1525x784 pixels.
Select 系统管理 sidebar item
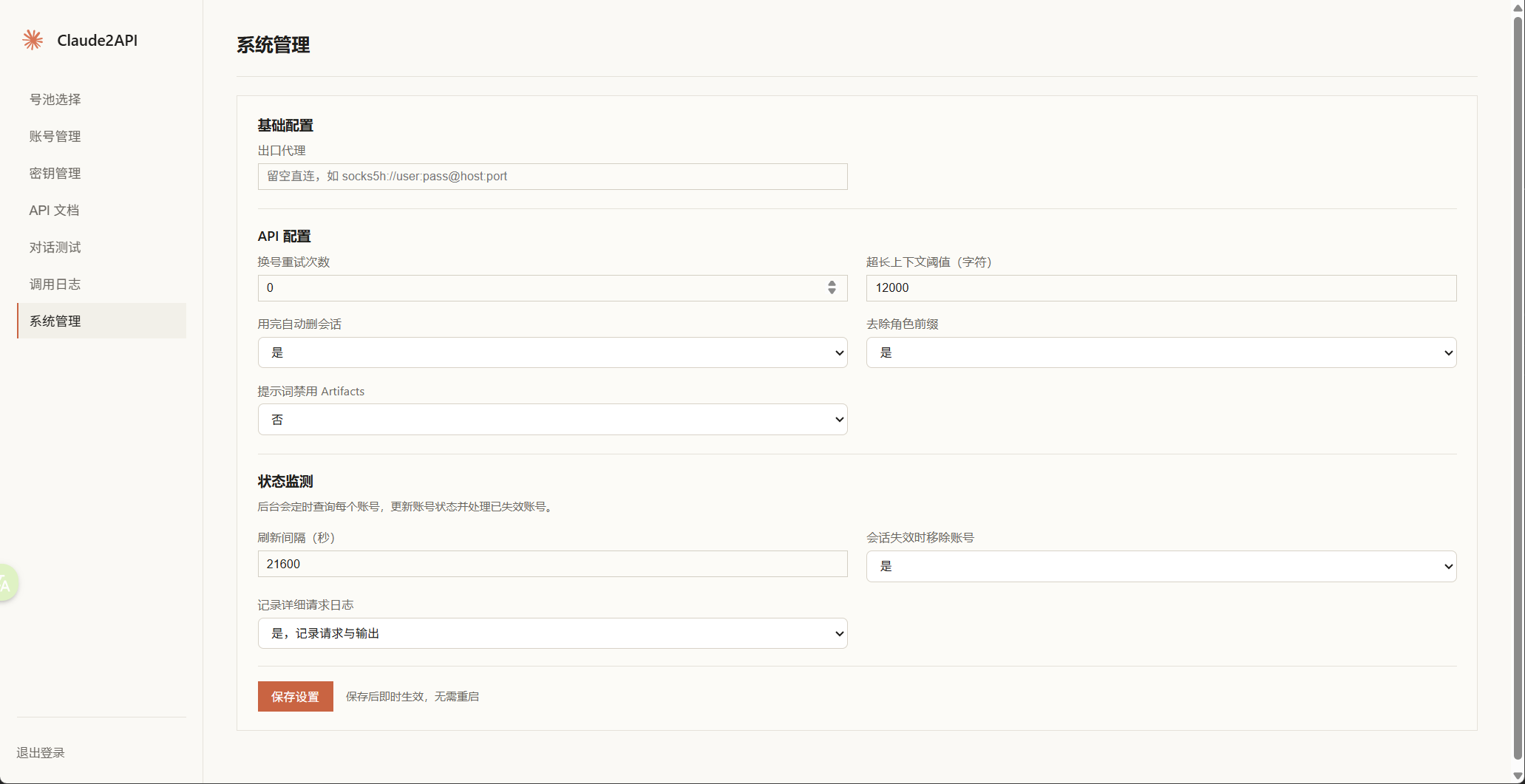[x=101, y=321]
